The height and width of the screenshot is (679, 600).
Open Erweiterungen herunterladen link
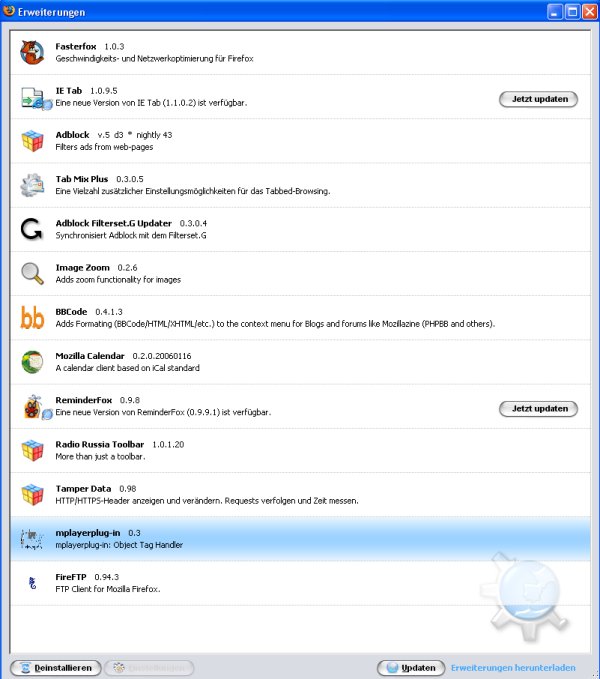[513, 668]
